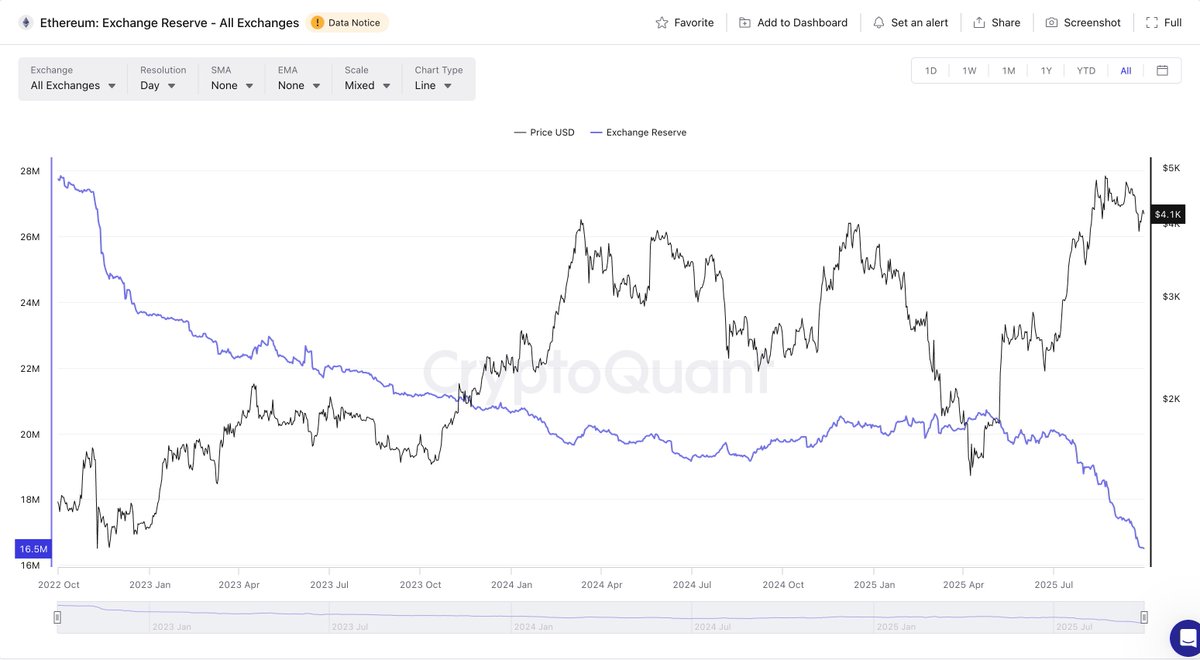Select the YTD time range
The image size is (1200, 660).
coord(1086,71)
